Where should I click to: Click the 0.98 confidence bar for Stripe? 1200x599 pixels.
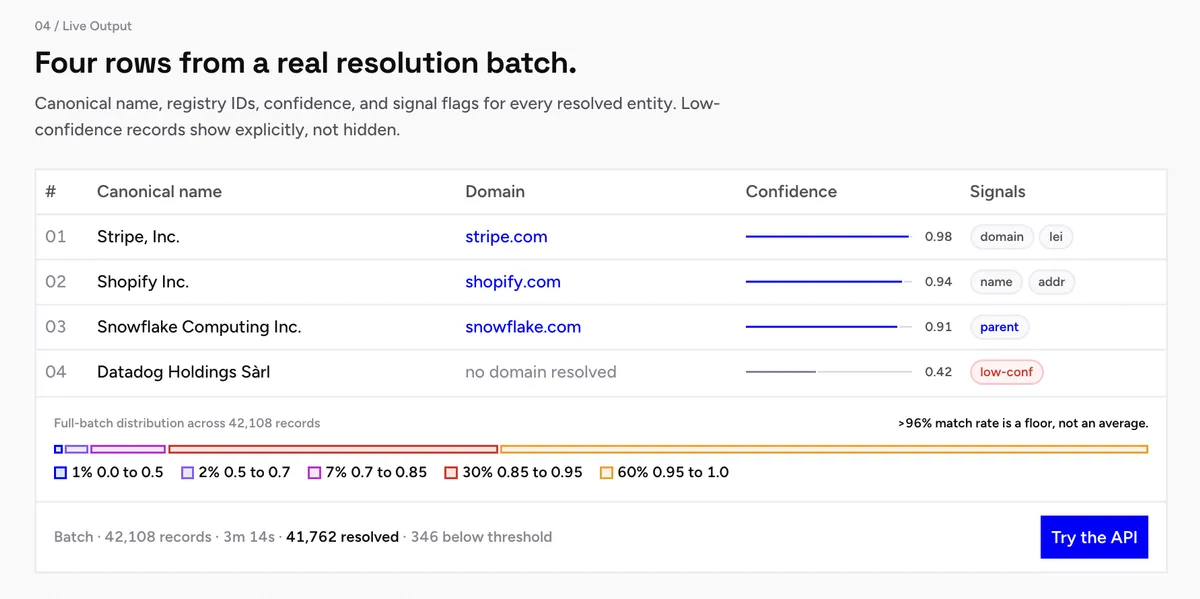829,237
